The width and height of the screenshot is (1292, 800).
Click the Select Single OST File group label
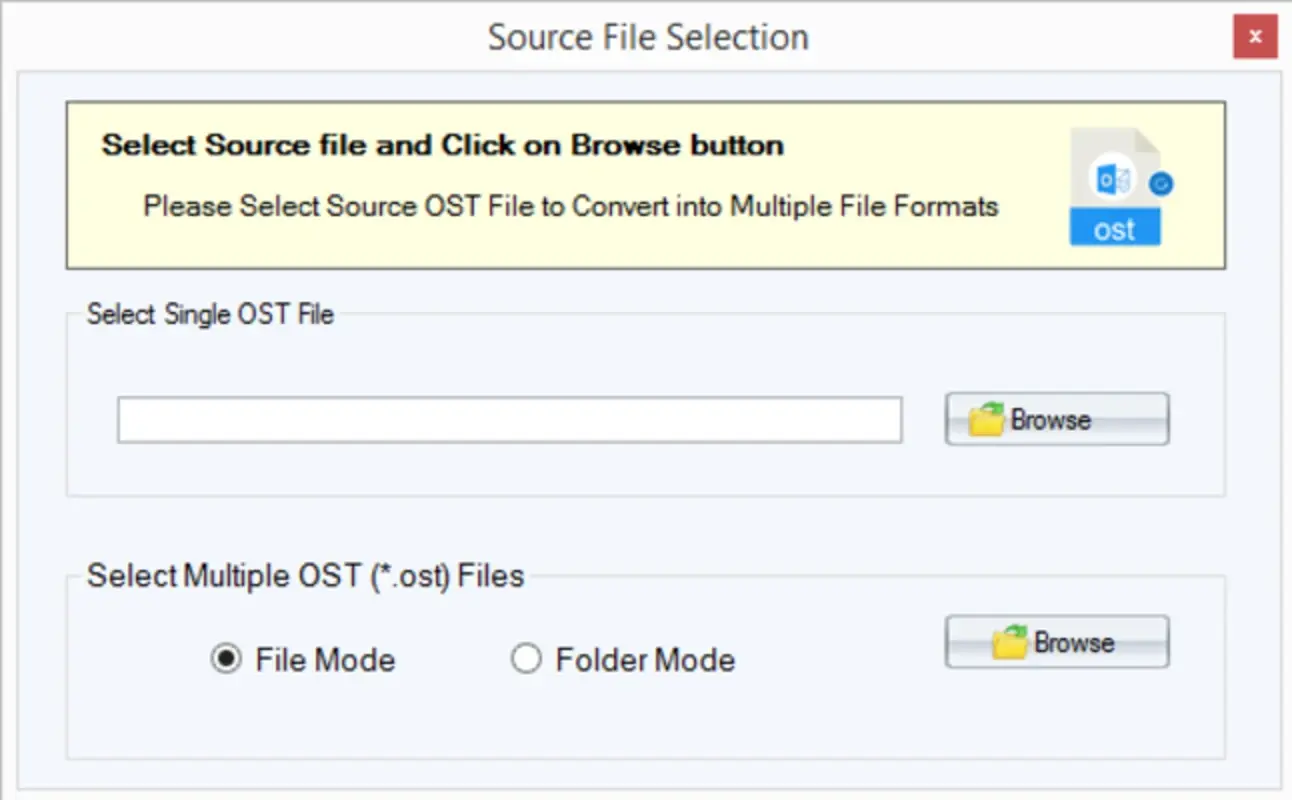click(209, 313)
